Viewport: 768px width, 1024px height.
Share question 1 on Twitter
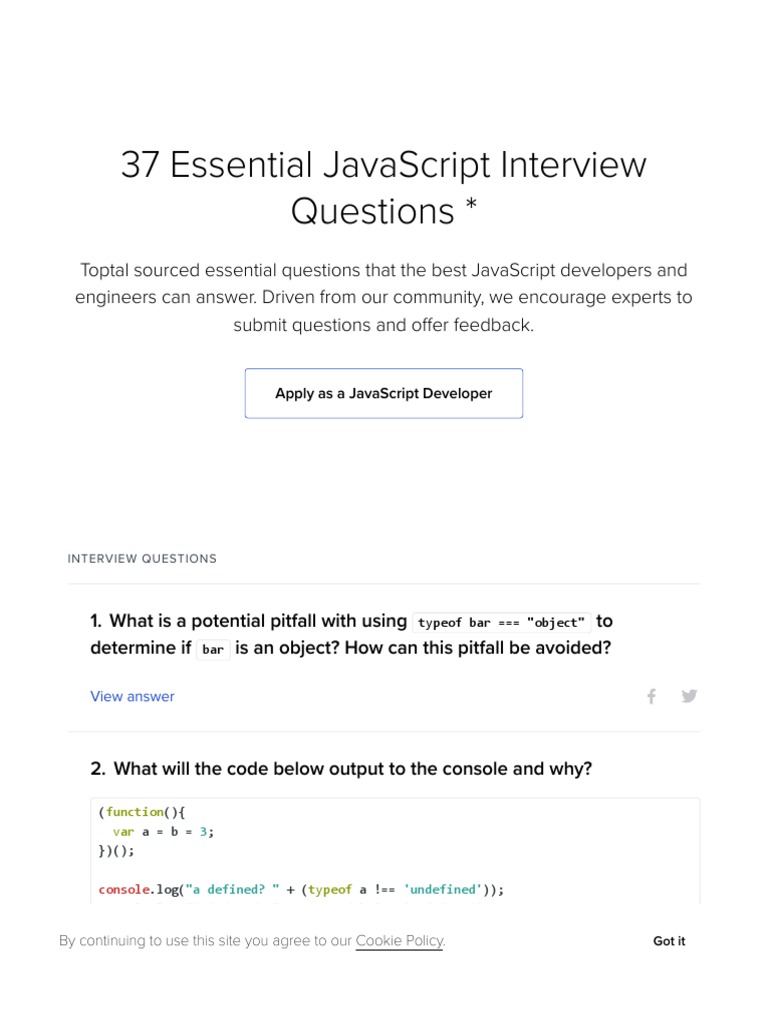click(x=689, y=696)
